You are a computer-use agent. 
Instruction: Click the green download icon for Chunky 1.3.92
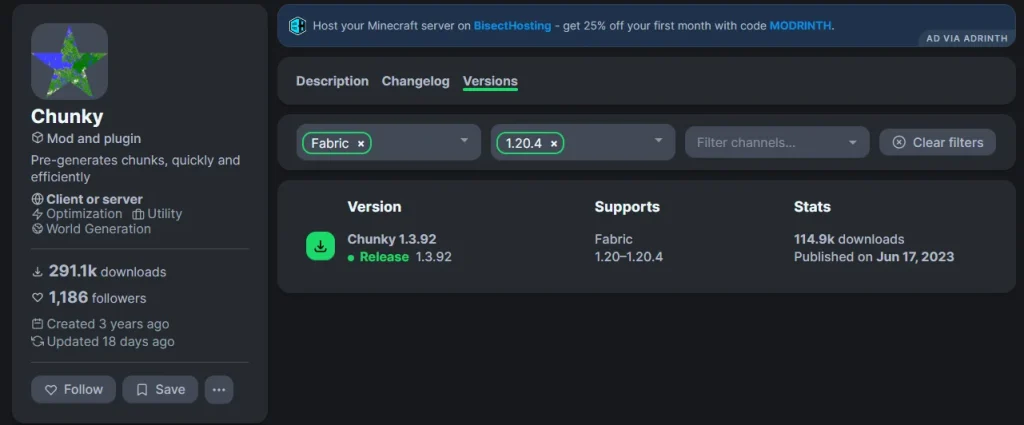320,246
